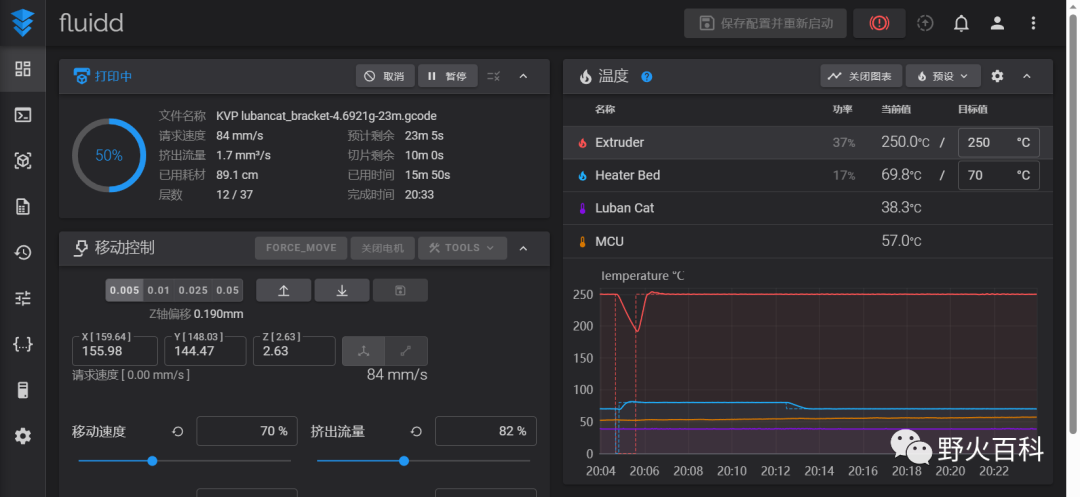Open the temperature help question icon
The height and width of the screenshot is (497, 1080).
646,76
